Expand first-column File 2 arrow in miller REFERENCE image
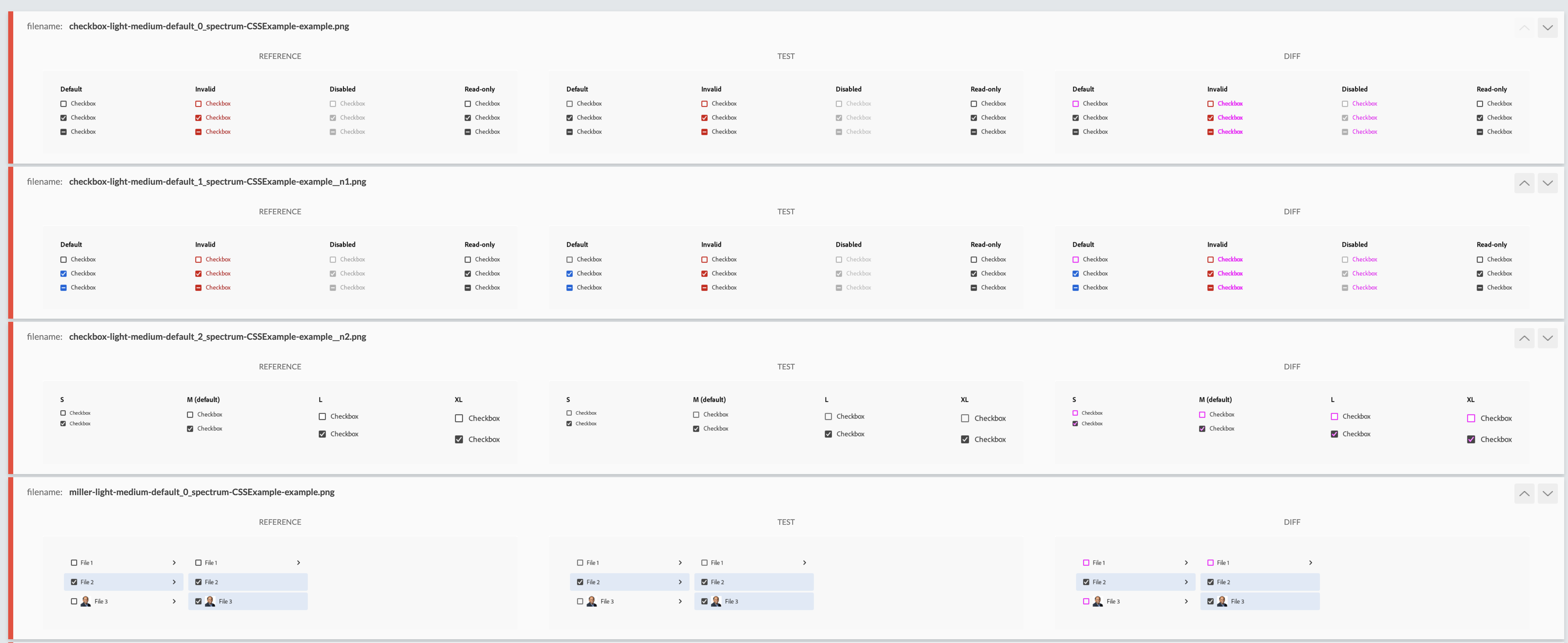 point(174,582)
